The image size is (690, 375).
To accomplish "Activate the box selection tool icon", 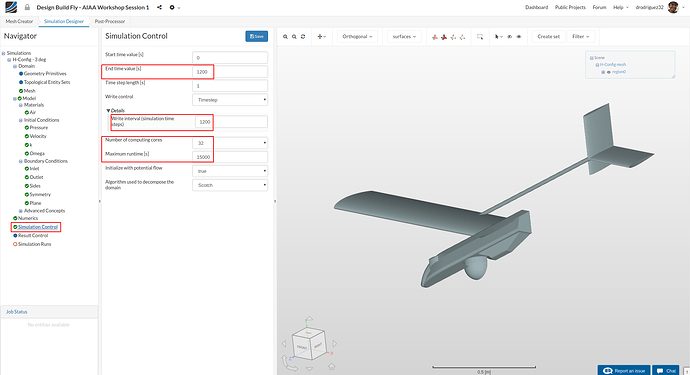I will tap(480, 37).
